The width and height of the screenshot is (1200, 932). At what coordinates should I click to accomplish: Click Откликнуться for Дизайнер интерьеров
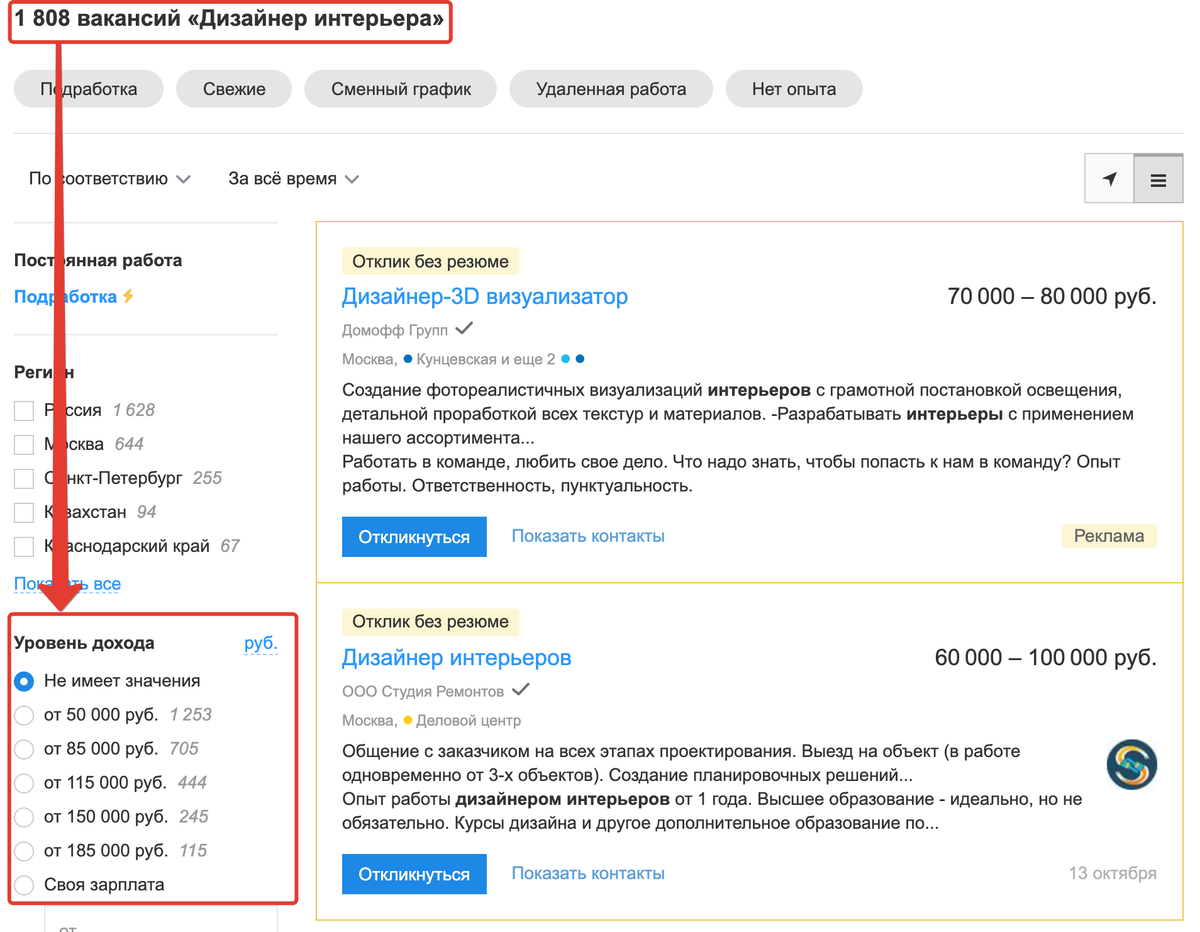pos(414,874)
